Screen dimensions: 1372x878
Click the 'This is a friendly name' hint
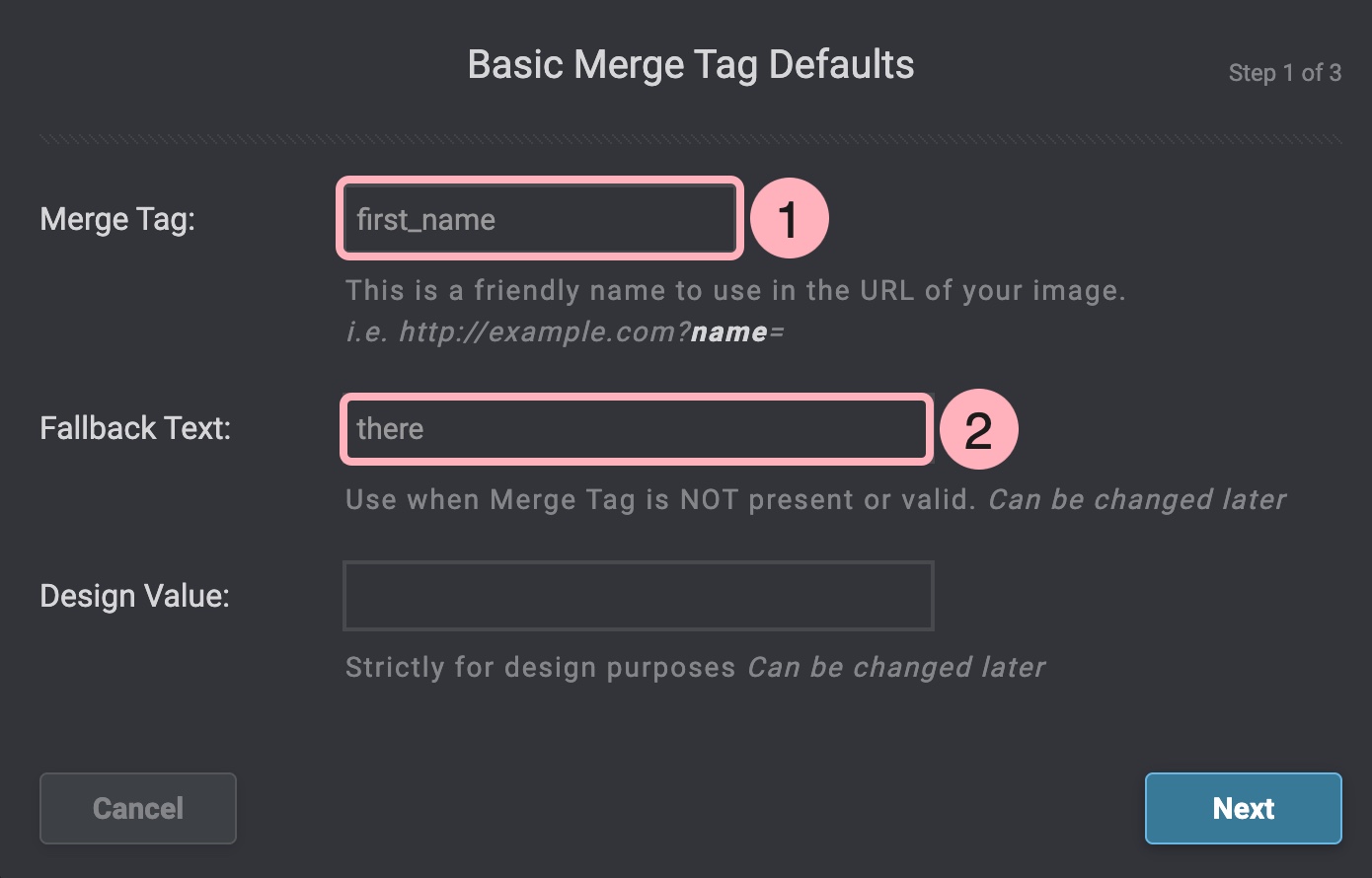point(734,291)
